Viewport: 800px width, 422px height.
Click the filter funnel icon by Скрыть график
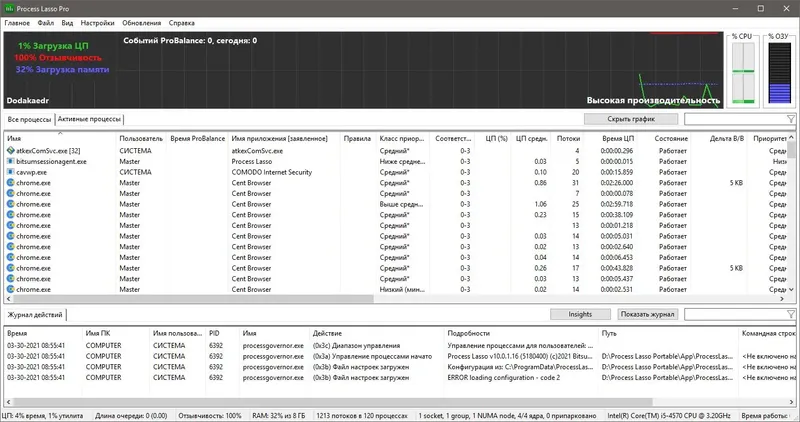[x=790, y=119]
